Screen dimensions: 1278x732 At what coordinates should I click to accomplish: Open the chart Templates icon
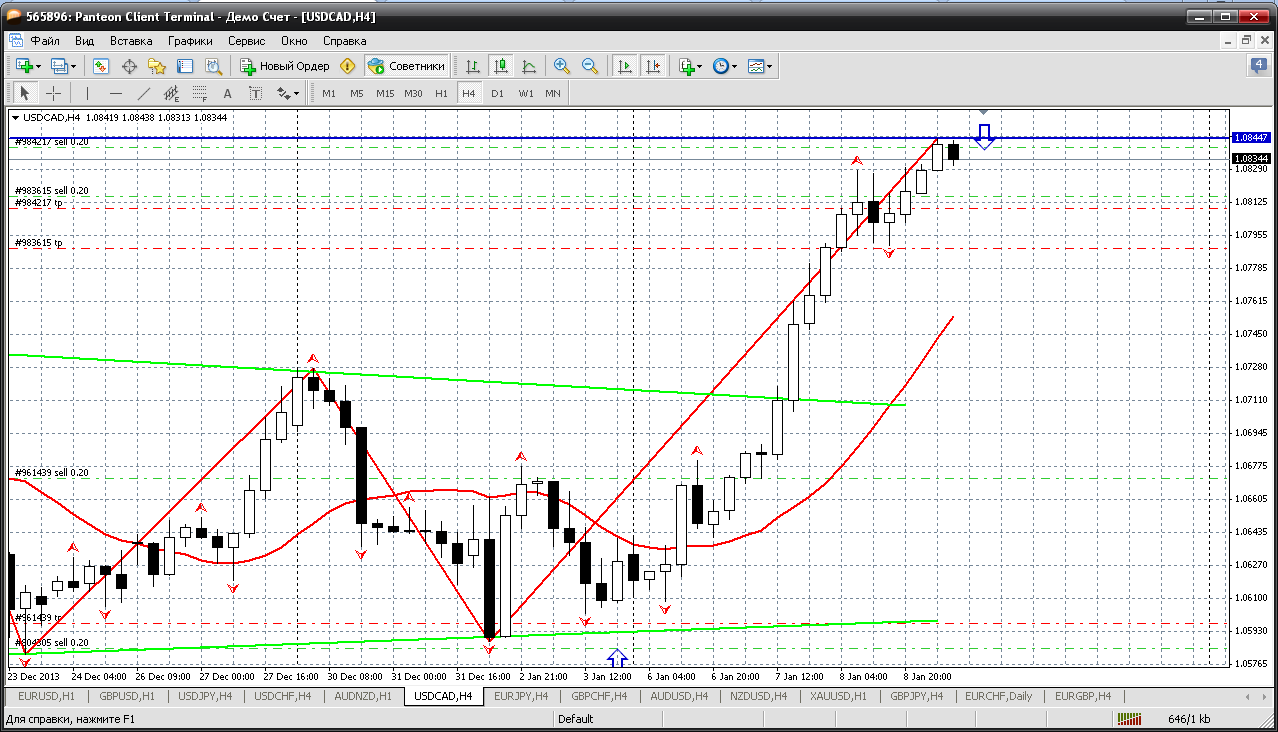point(756,66)
